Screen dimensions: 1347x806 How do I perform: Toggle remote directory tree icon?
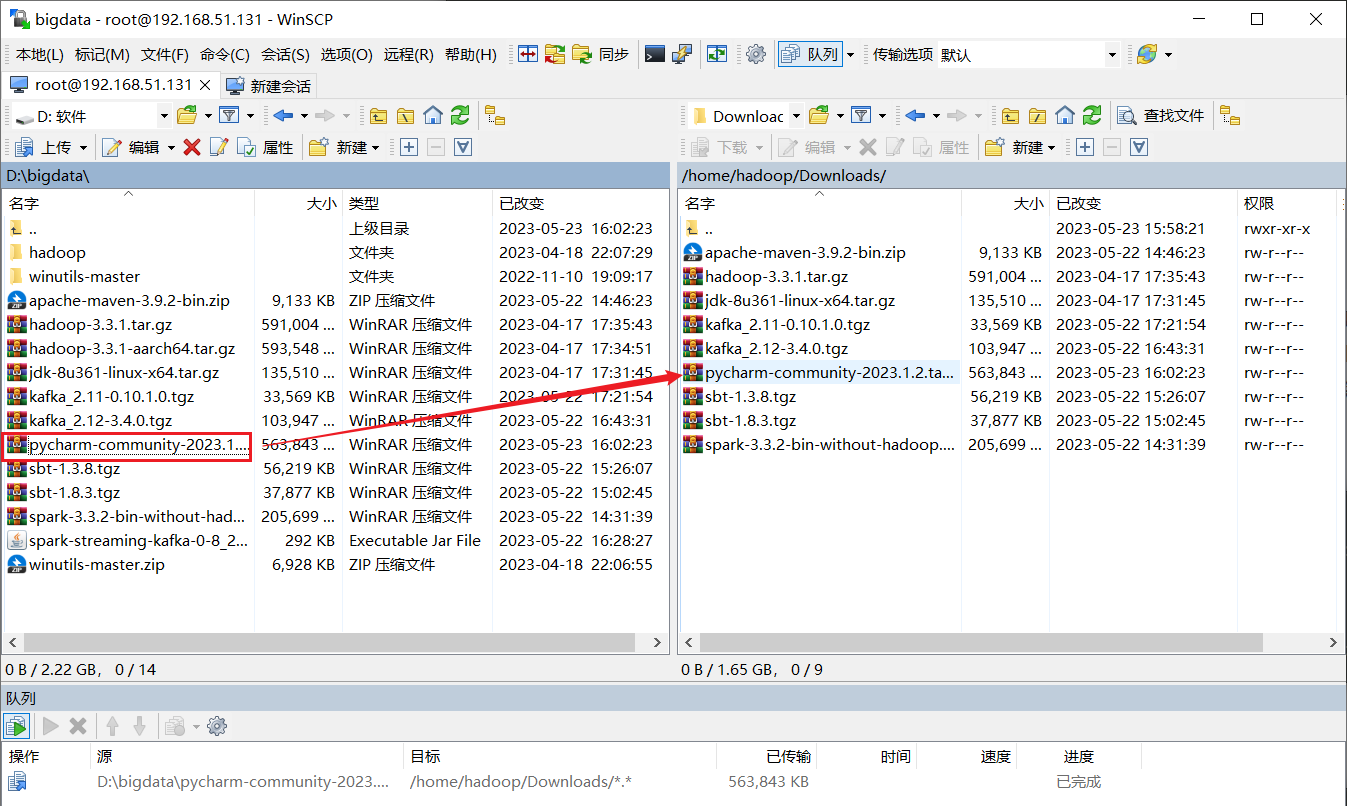tap(1230, 116)
